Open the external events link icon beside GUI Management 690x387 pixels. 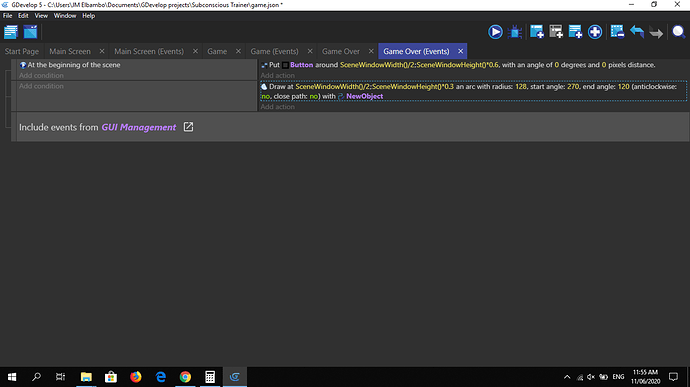188,127
